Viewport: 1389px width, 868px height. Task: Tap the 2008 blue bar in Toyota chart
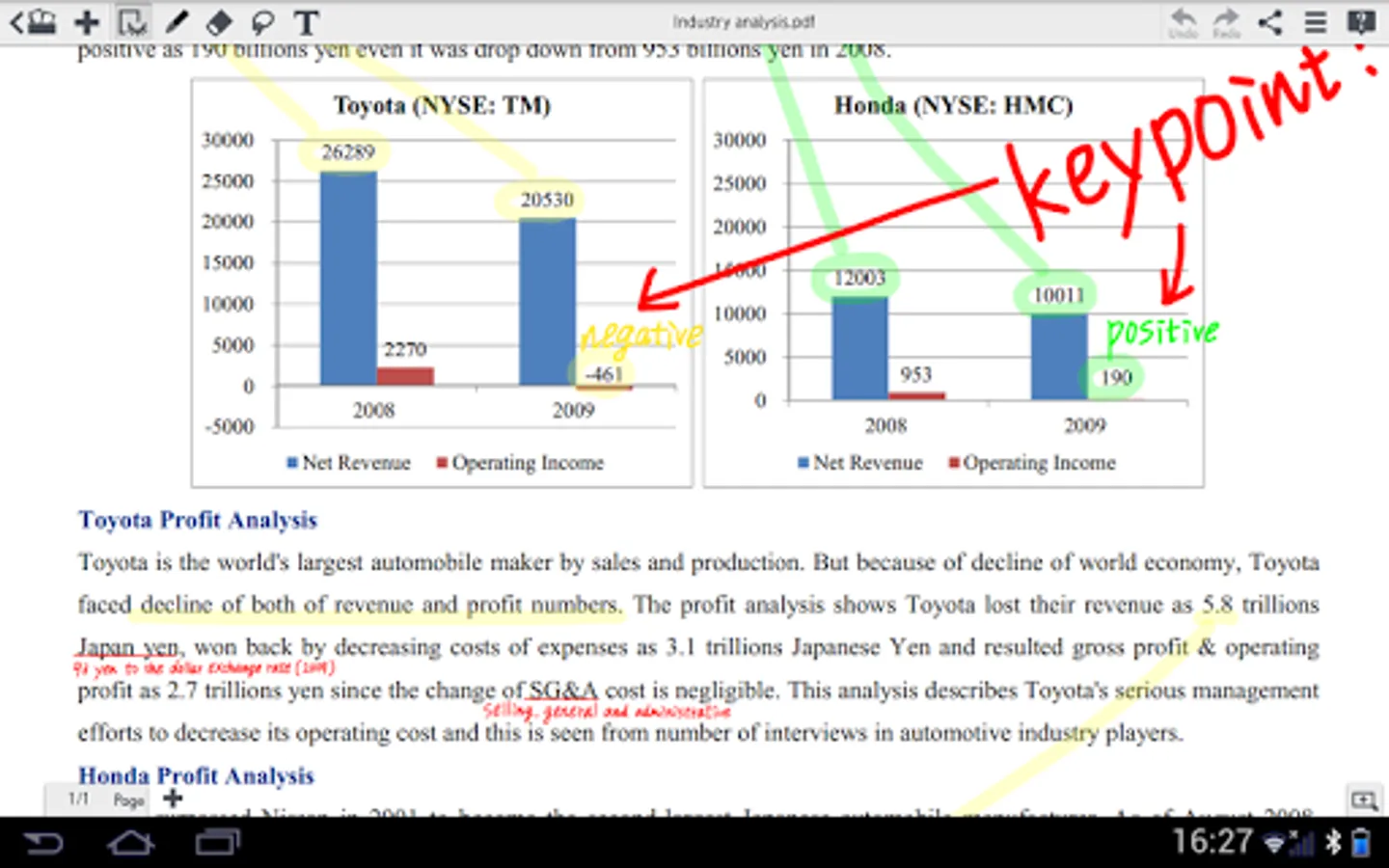coord(348,279)
